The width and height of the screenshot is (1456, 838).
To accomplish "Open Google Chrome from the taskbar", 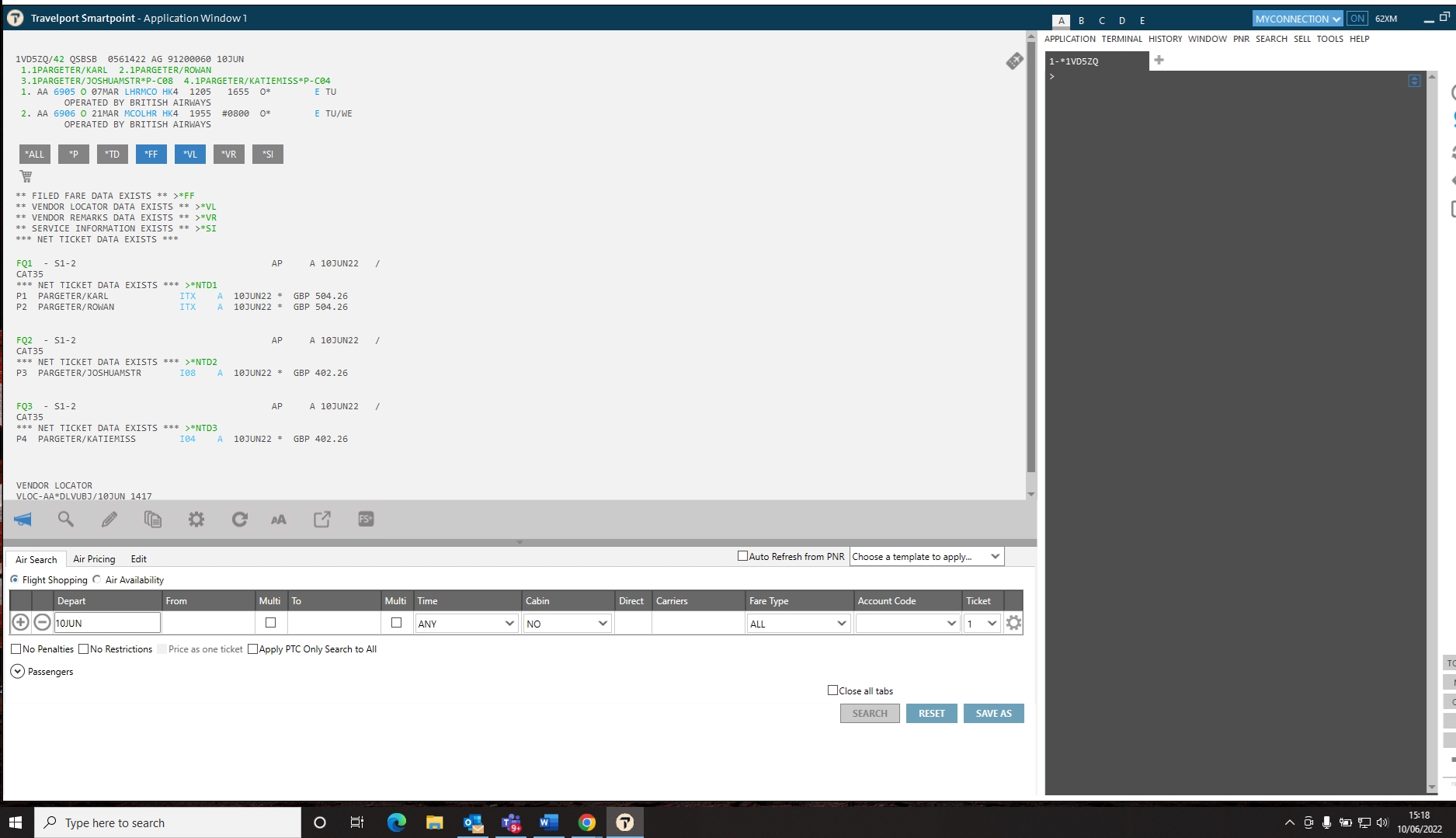I will [587, 822].
